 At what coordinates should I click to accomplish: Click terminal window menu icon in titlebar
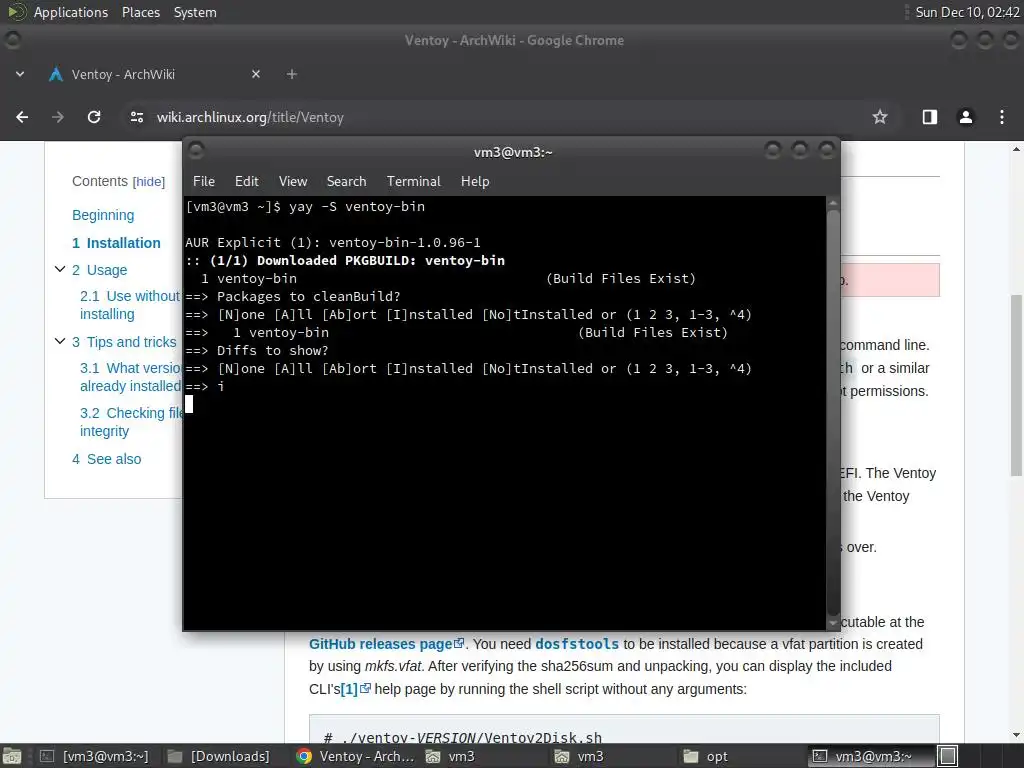pyautogui.click(x=196, y=151)
